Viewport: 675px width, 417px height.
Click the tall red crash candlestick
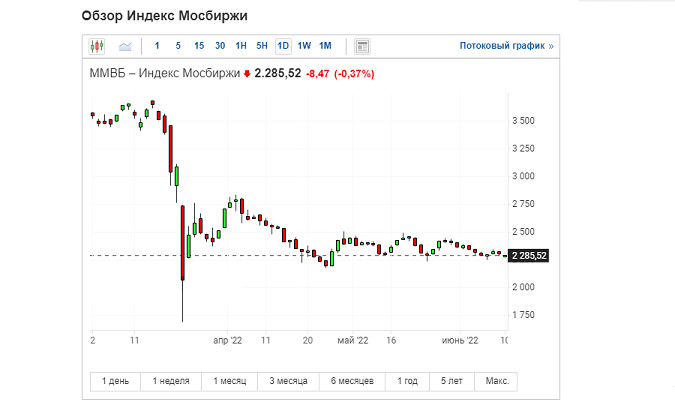pyautogui.click(x=183, y=243)
